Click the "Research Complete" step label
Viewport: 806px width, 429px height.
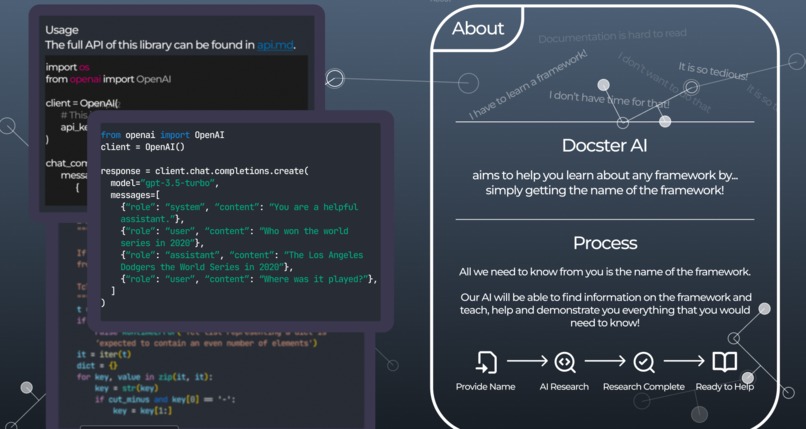tap(644, 387)
